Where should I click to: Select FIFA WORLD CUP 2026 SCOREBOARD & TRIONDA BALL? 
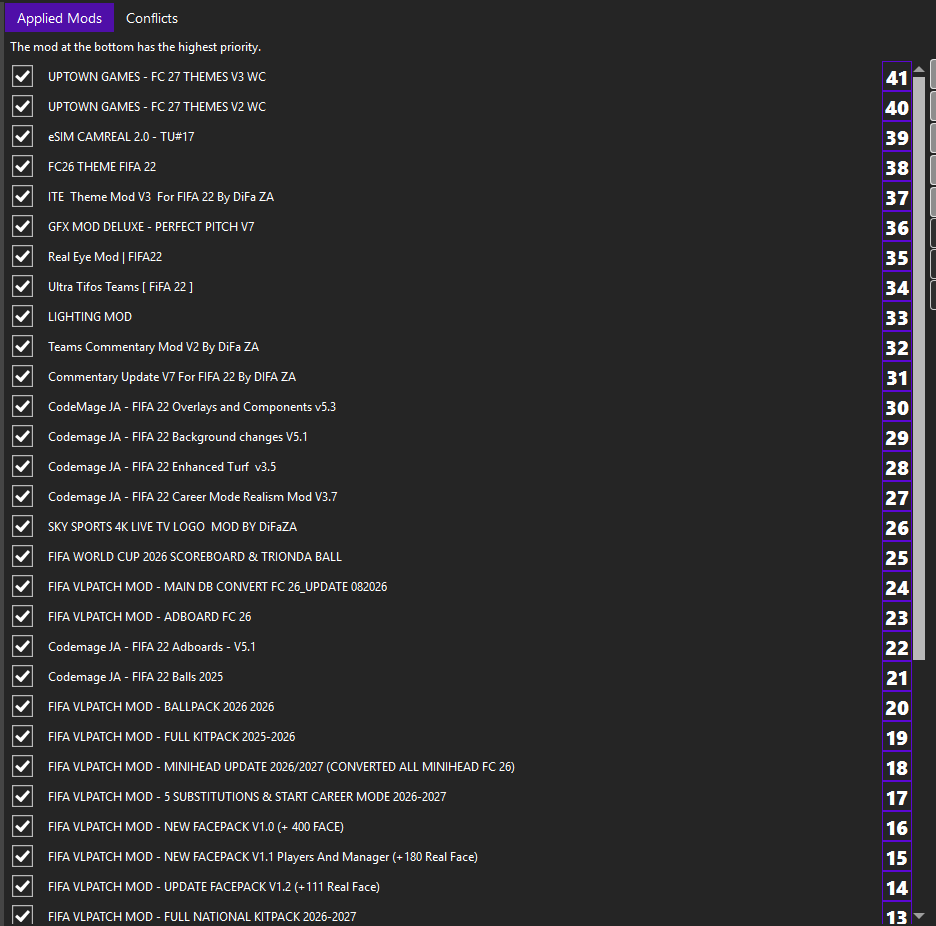(x=195, y=556)
